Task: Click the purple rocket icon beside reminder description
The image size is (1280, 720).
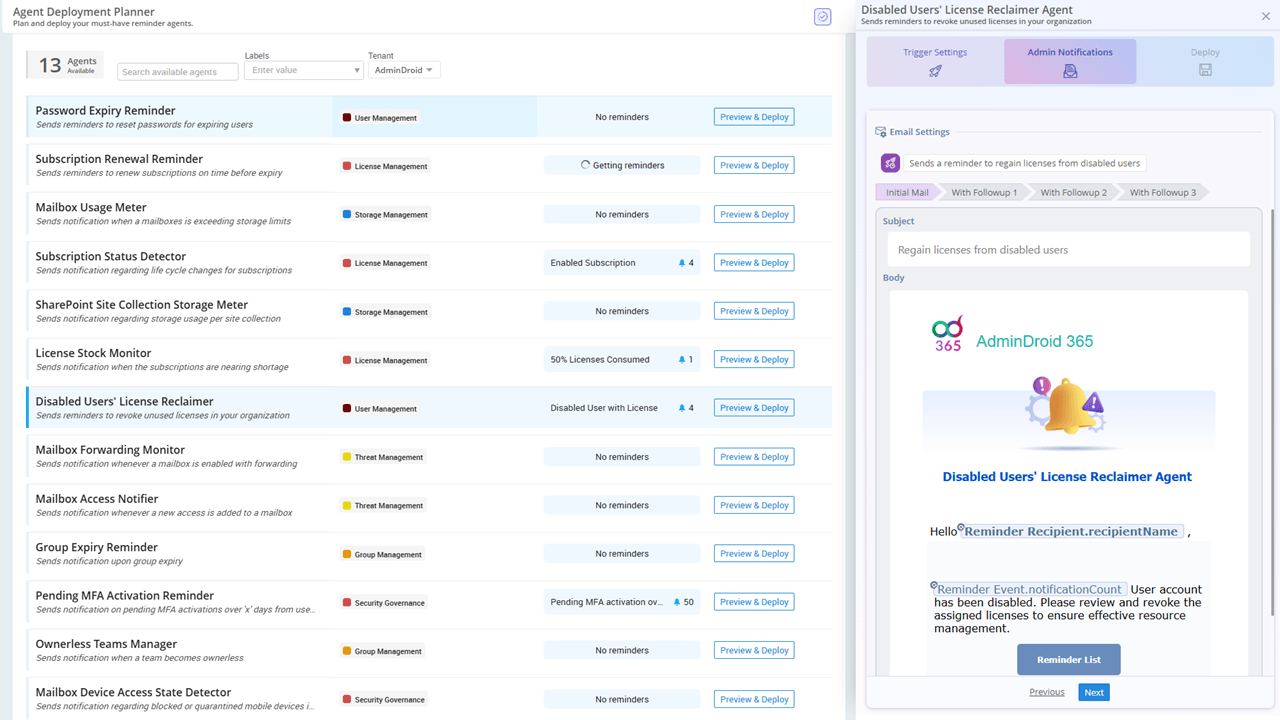Action: tap(890, 163)
